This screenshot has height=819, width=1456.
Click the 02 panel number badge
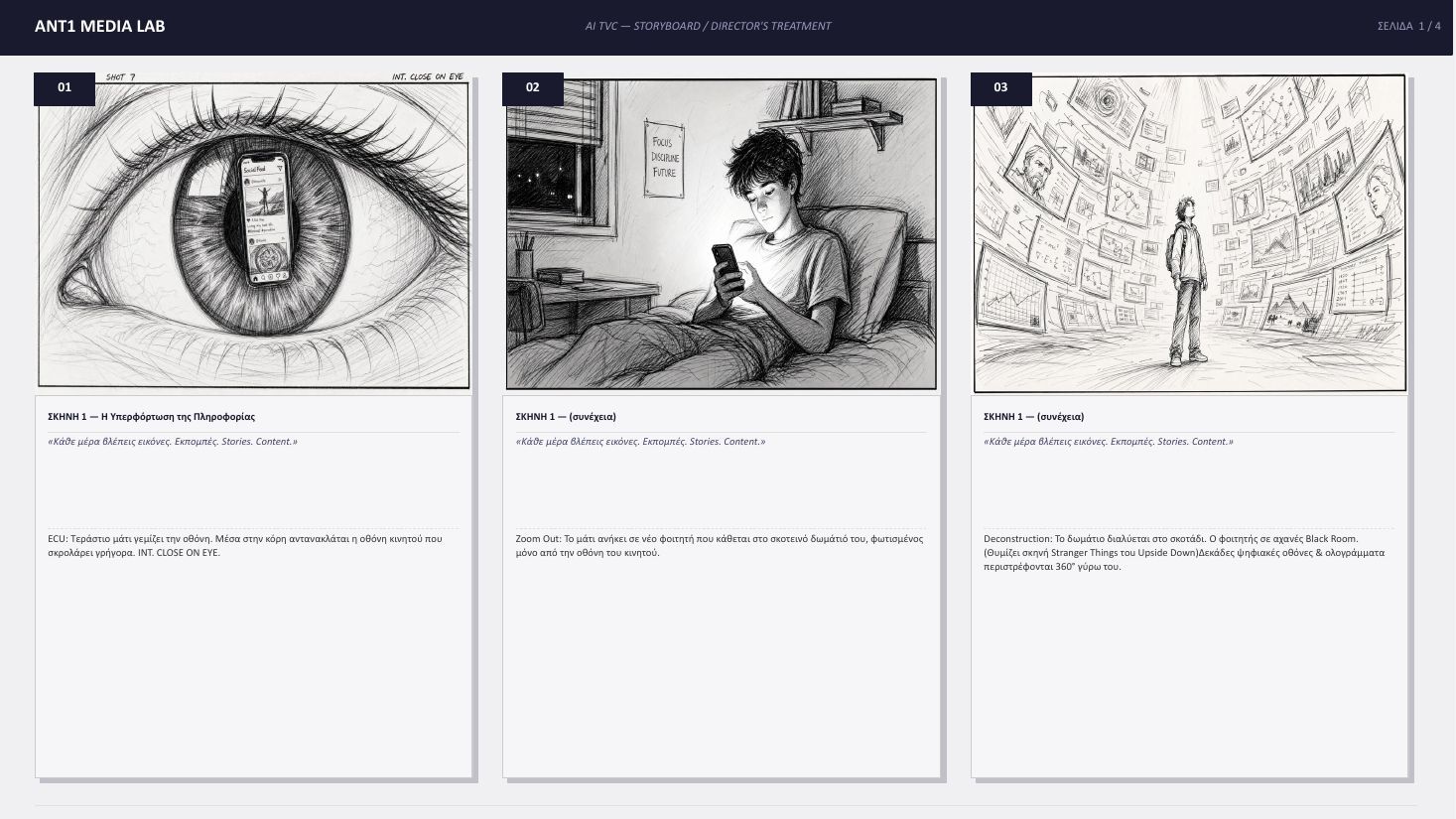pos(533,87)
